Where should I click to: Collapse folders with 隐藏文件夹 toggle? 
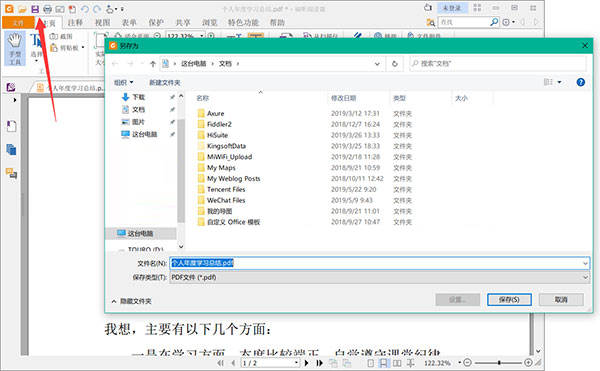131,301
